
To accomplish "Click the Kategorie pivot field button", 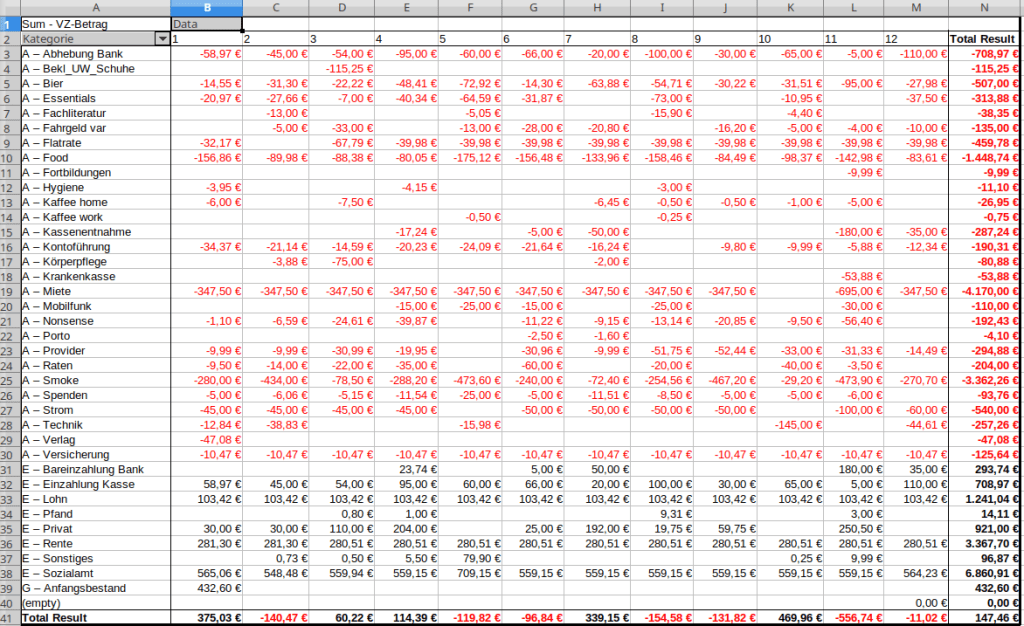I will click(87, 39).
